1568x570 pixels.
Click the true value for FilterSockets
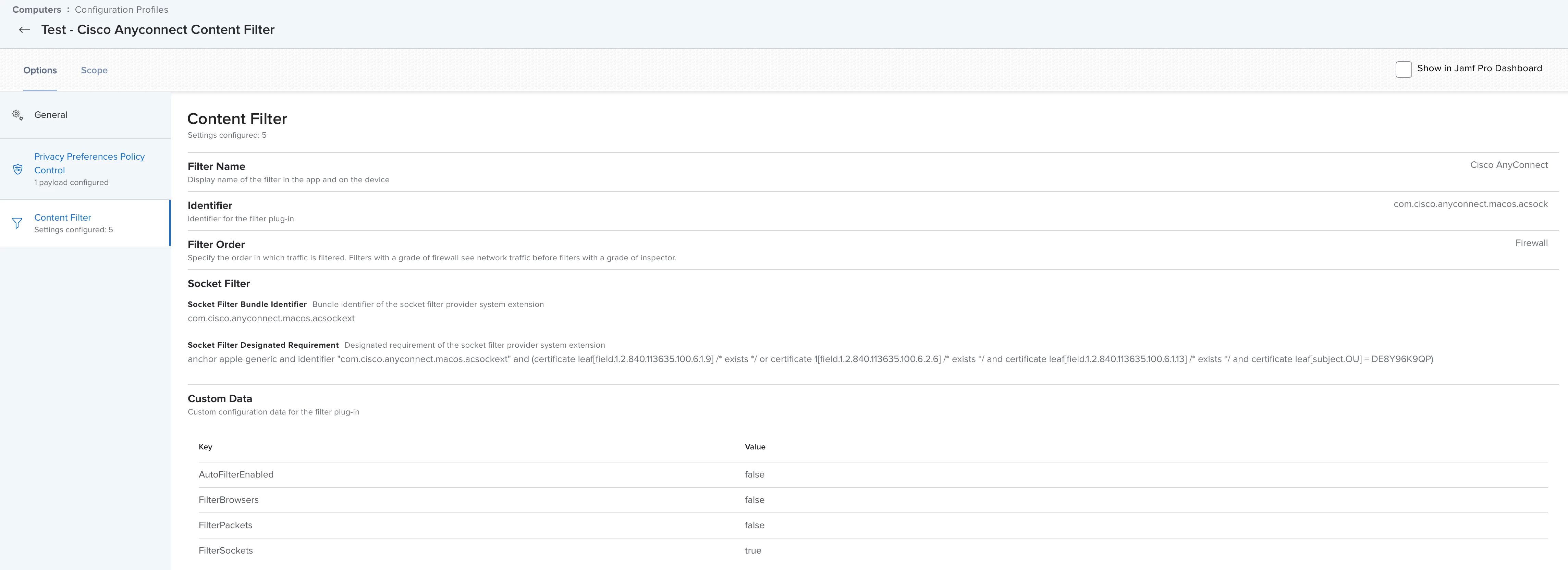tap(753, 550)
